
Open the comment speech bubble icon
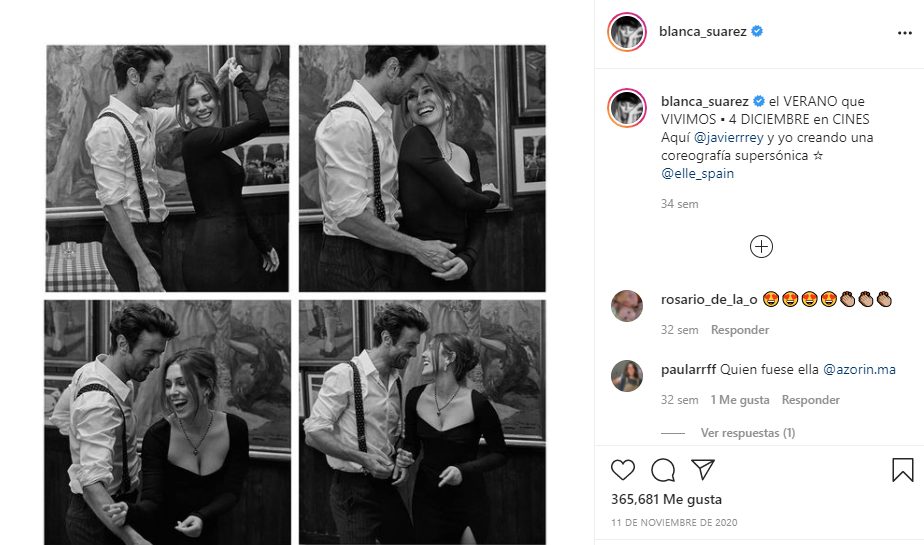pos(662,470)
